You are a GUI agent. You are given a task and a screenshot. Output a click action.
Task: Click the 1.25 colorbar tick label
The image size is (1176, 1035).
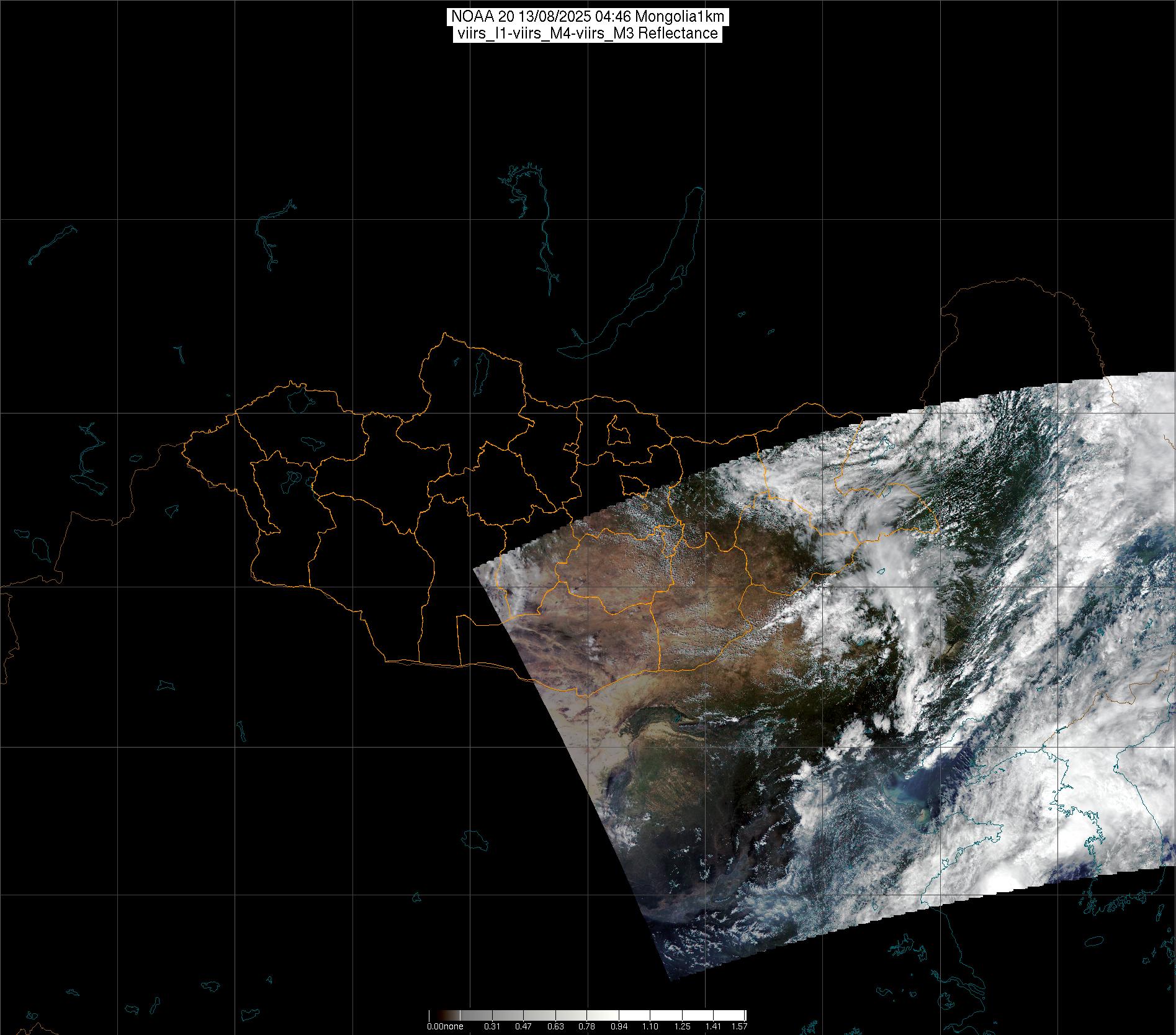click(682, 1026)
